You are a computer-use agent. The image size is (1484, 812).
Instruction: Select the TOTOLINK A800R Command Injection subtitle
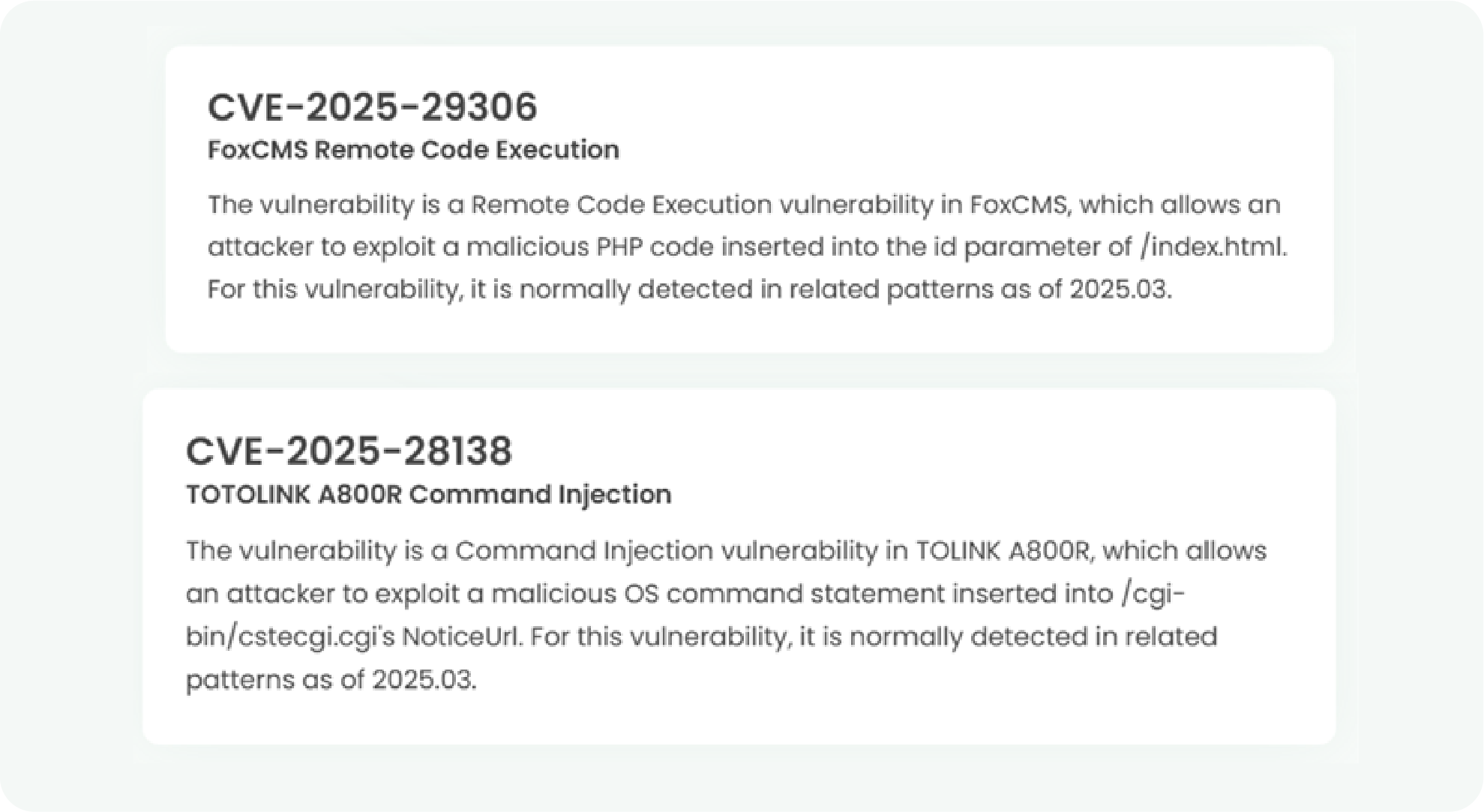[428, 494]
